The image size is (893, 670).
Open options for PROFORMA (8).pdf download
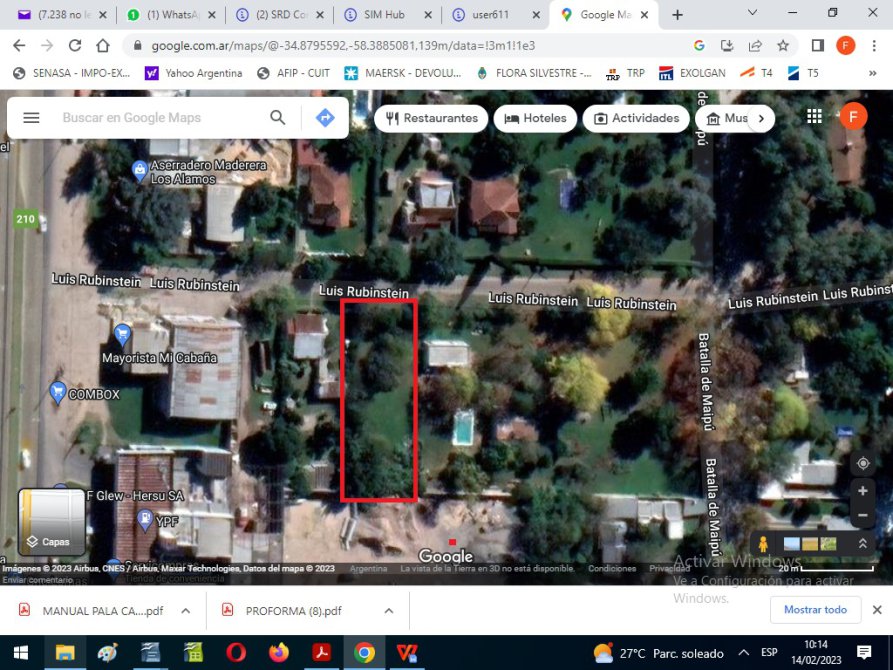pos(388,611)
